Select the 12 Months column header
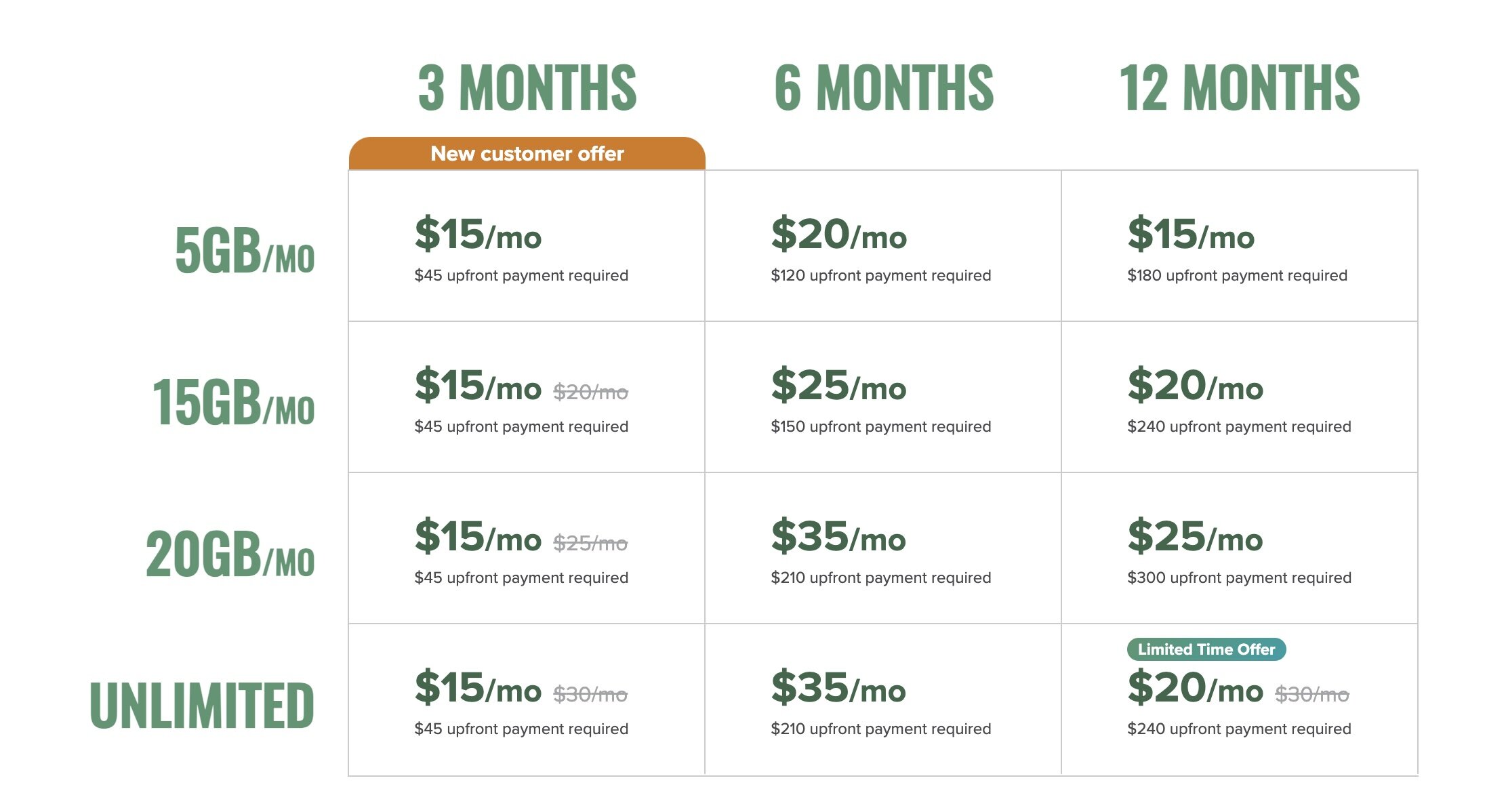Screen dimensions: 1506x812 [x=1239, y=87]
